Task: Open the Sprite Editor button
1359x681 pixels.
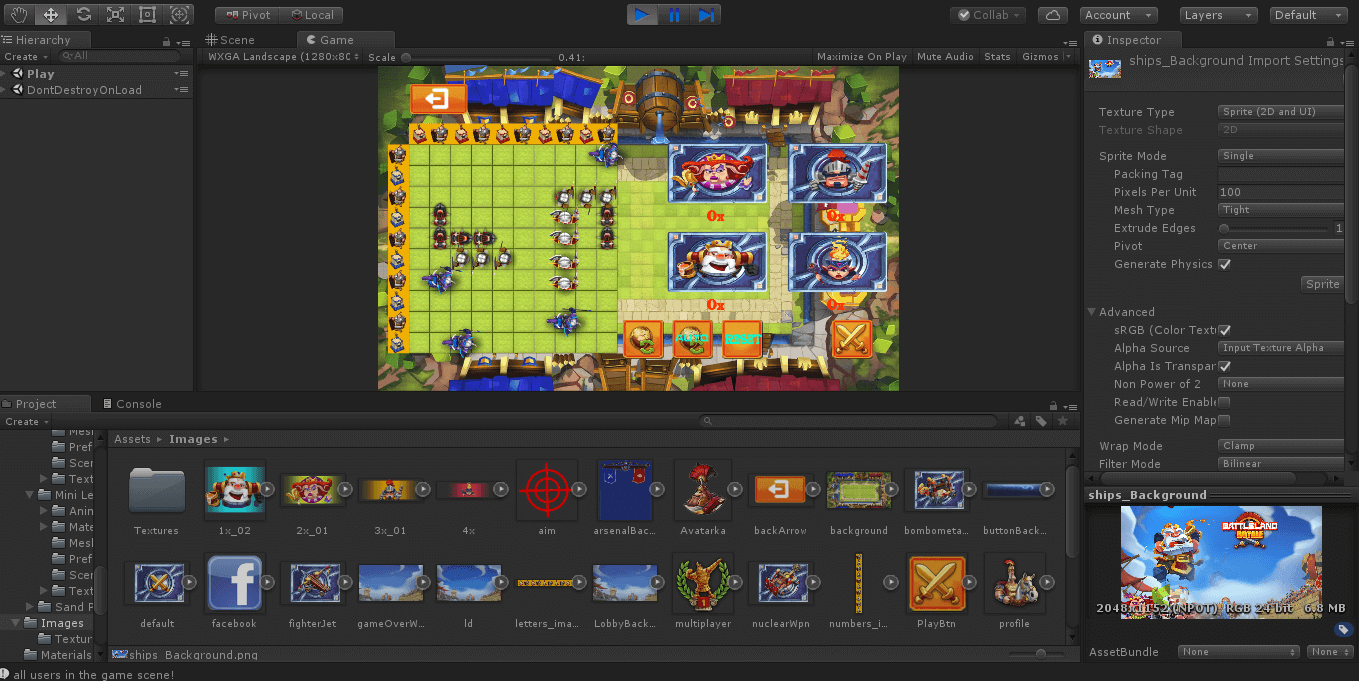Action: (1322, 284)
